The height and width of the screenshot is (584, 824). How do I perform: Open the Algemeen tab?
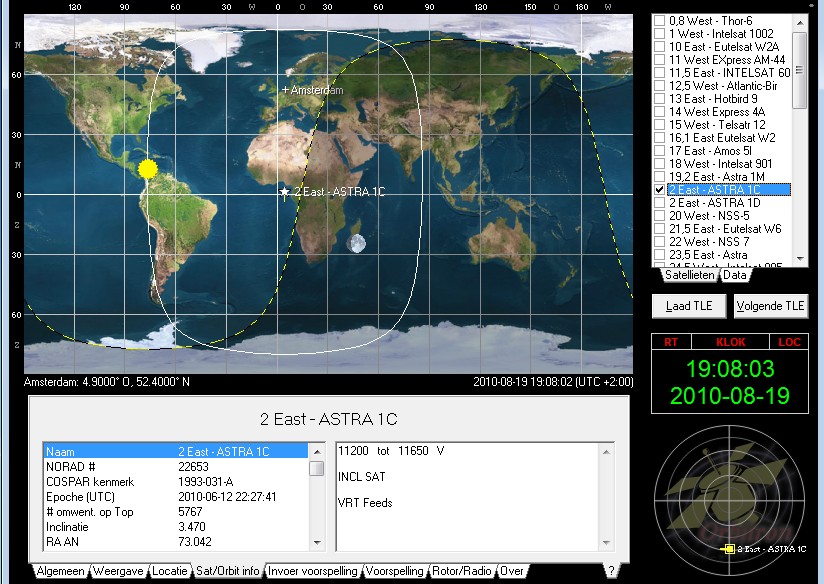pos(60,571)
